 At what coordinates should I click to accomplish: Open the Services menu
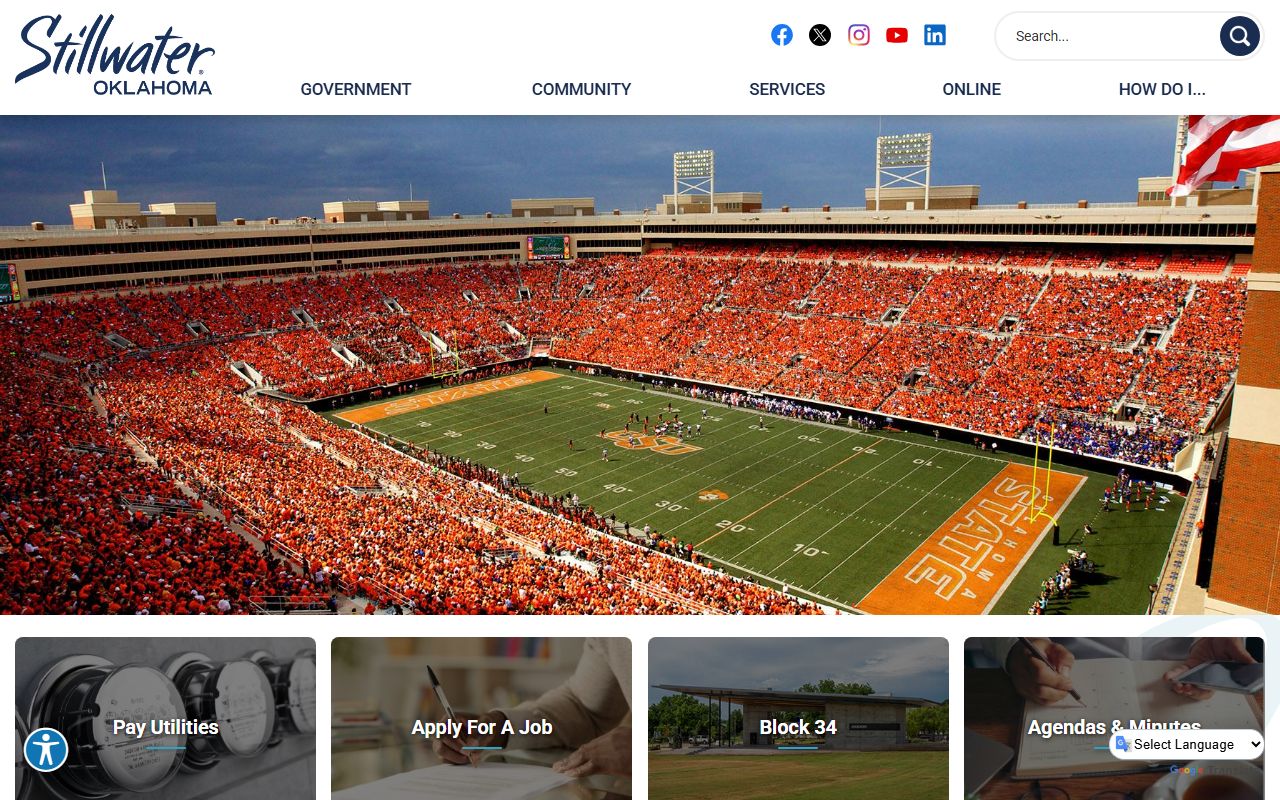(787, 89)
